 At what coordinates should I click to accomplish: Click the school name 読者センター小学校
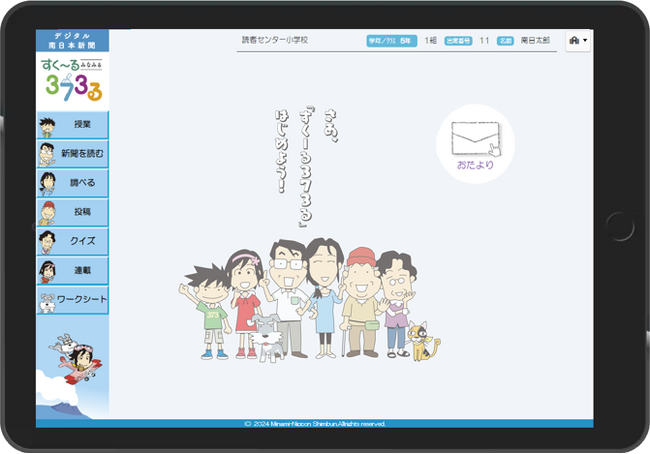[275, 40]
